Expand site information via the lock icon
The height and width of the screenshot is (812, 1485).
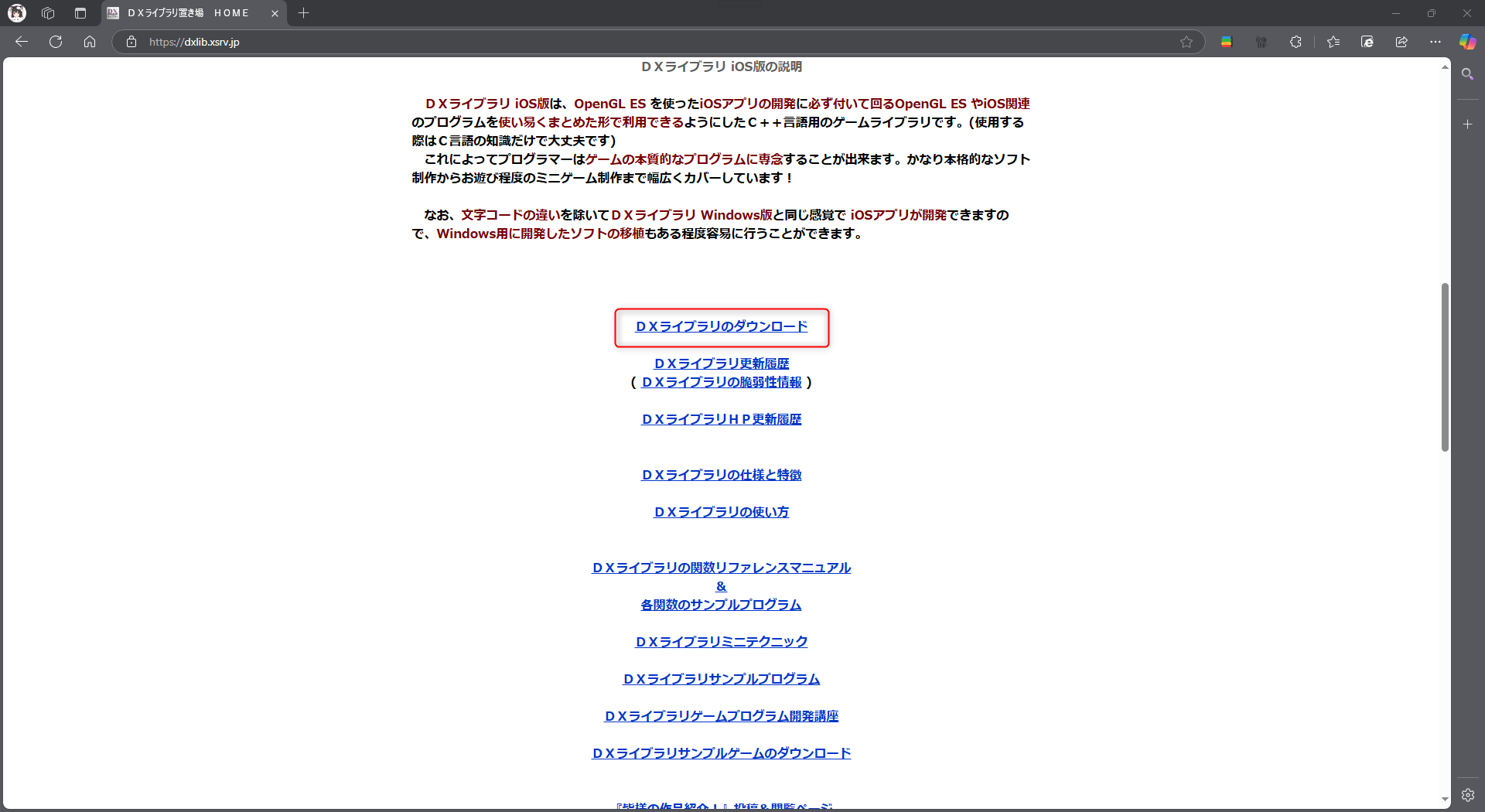[x=131, y=42]
